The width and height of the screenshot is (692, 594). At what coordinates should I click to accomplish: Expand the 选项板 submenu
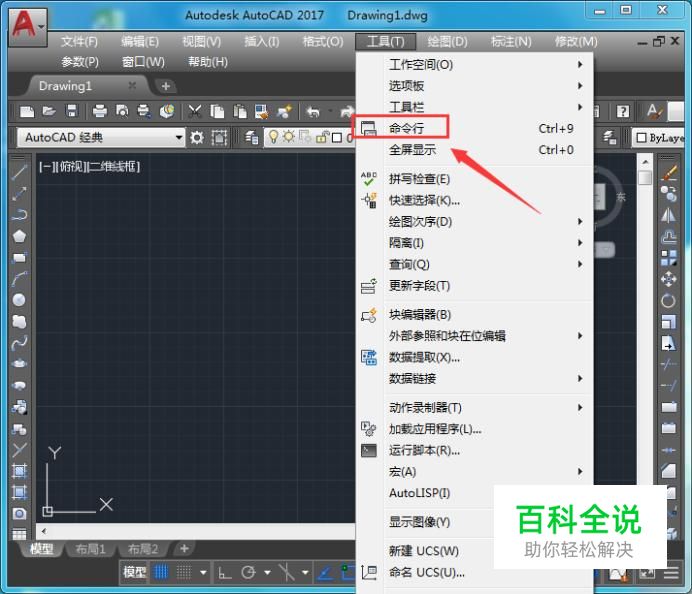click(x=475, y=86)
